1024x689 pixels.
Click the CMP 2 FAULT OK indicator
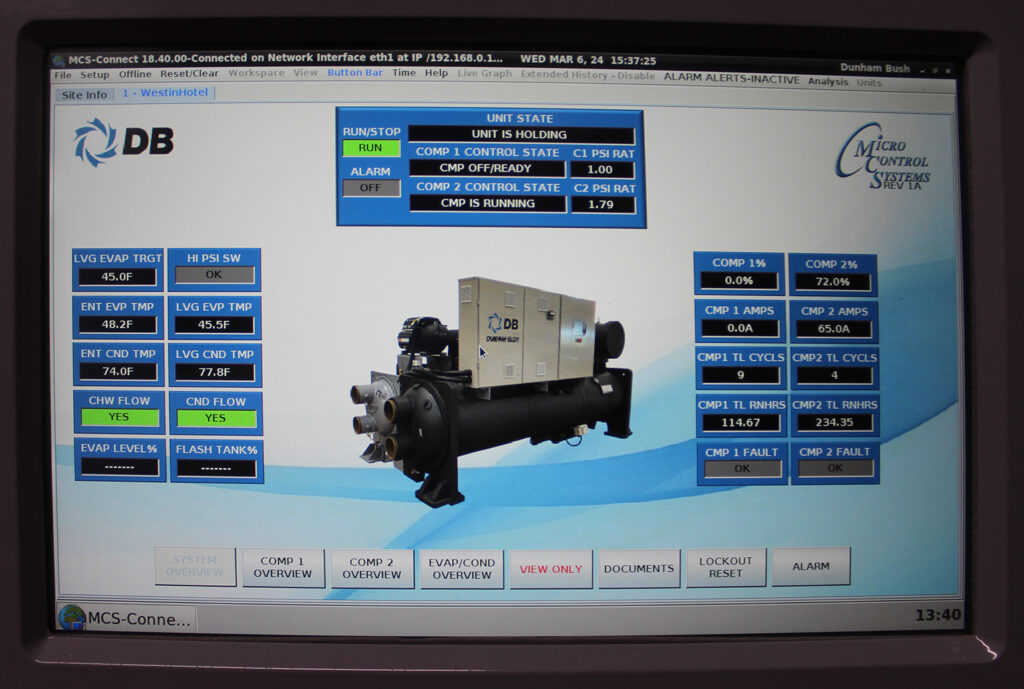click(835, 468)
